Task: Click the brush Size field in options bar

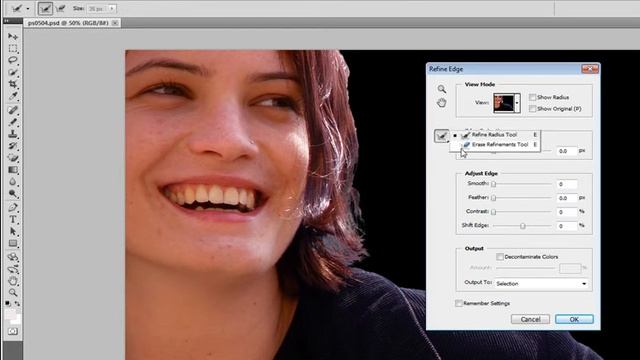Action: point(97,9)
